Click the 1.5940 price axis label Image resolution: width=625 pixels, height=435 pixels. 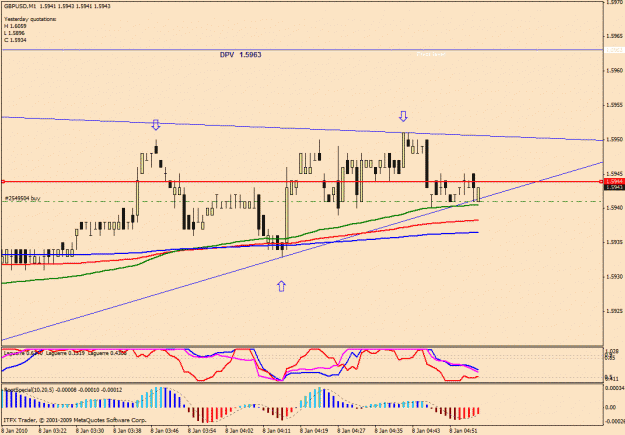pos(614,208)
